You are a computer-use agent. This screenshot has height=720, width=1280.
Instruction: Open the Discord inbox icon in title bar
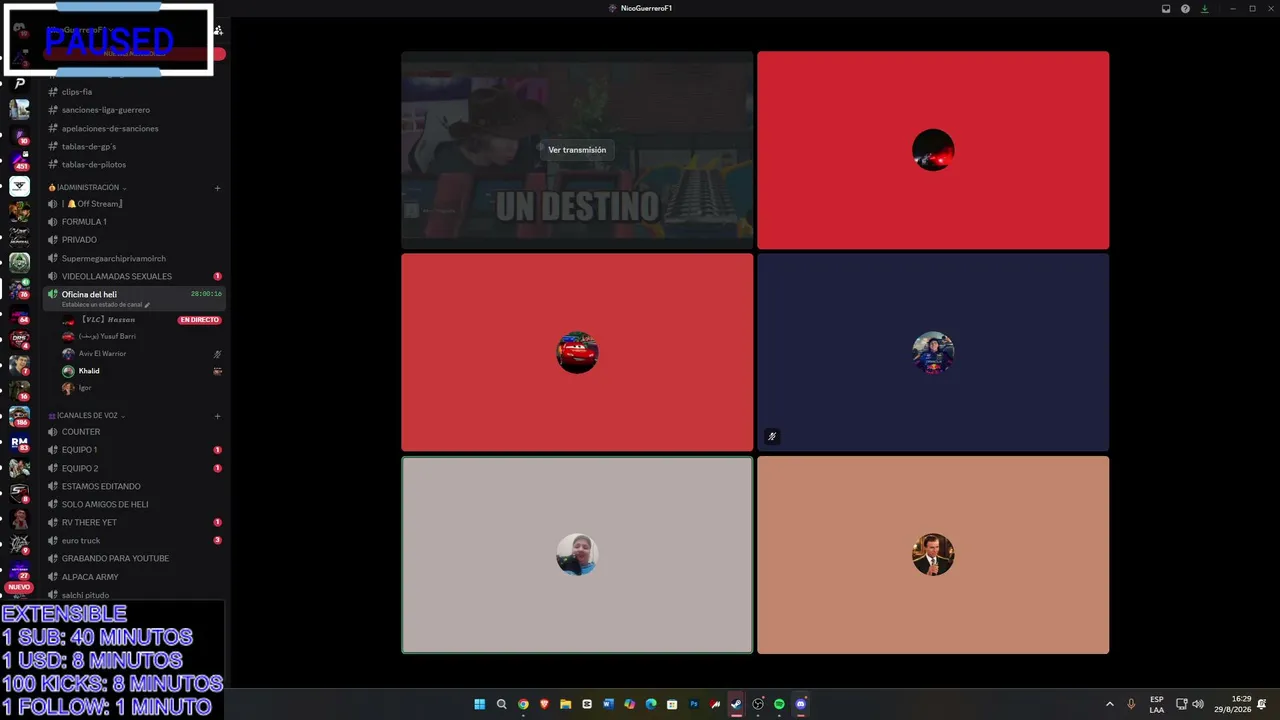click(x=1166, y=9)
